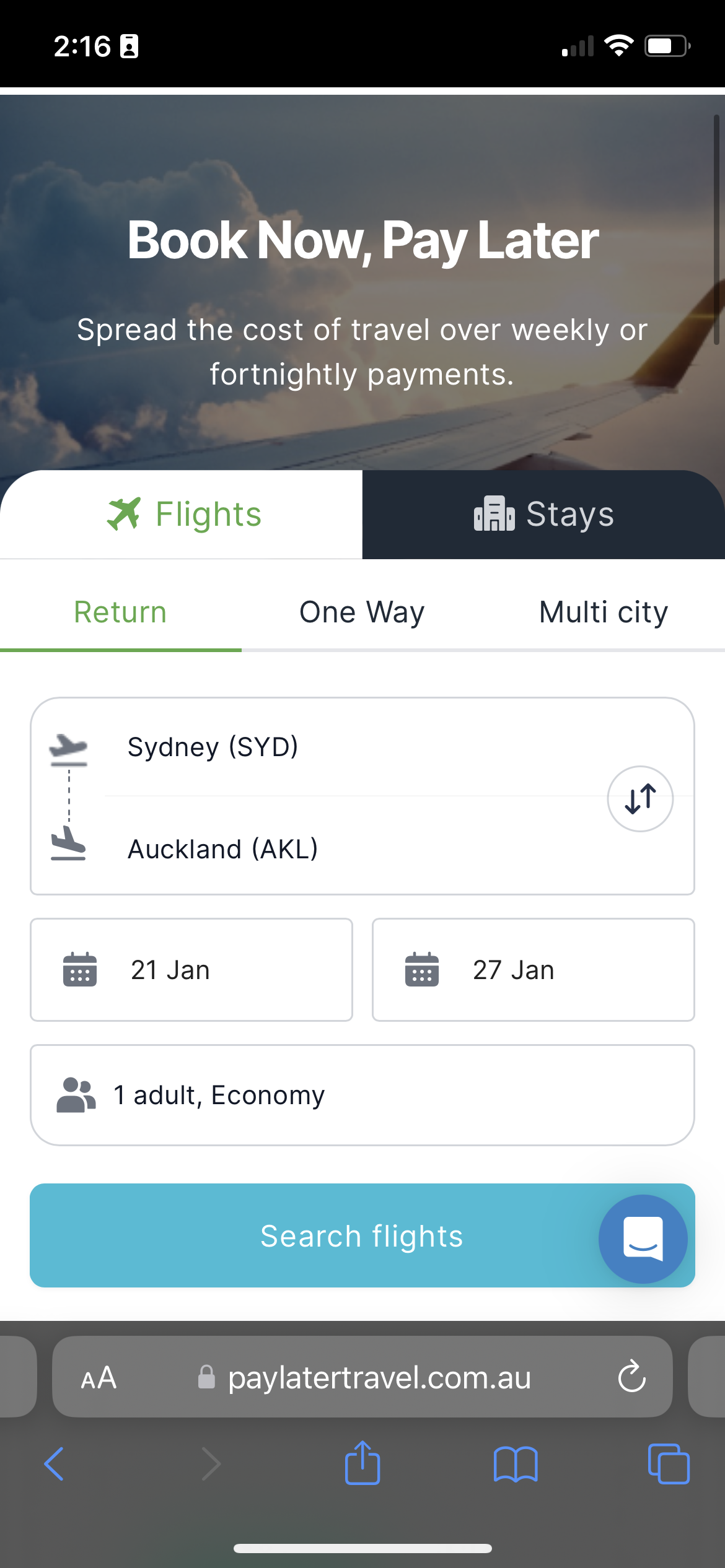Tap the Safari share icon
This screenshot has height=1568, width=725.
coord(362,1463)
